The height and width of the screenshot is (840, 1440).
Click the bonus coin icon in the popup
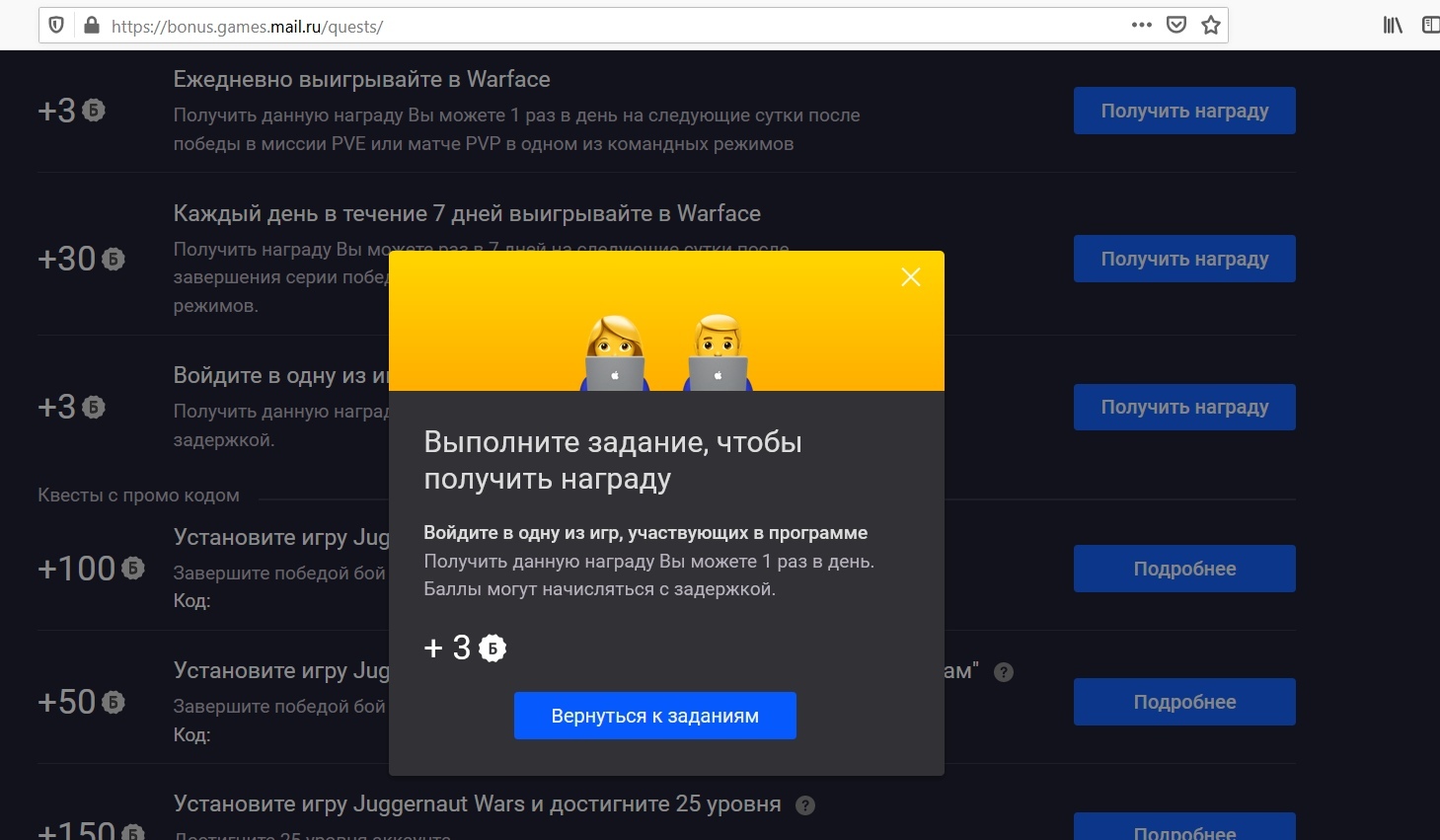(x=493, y=649)
